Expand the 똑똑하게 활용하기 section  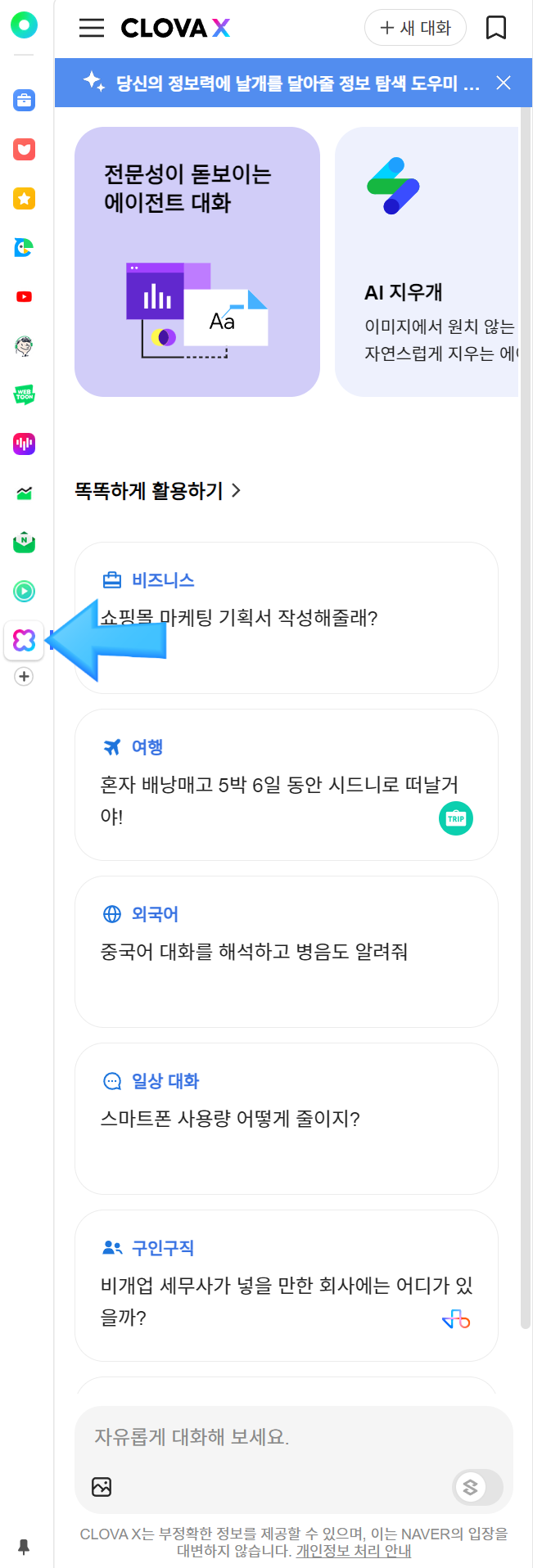(x=158, y=491)
